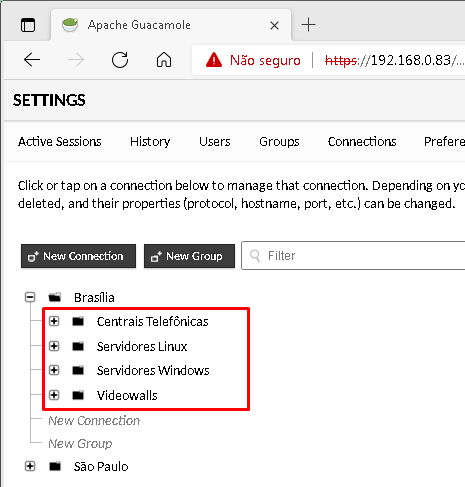Viewport: 465px width, 487px height.
Task: Expand the Servidores Windows group
Action: click(x=54, y=370)
